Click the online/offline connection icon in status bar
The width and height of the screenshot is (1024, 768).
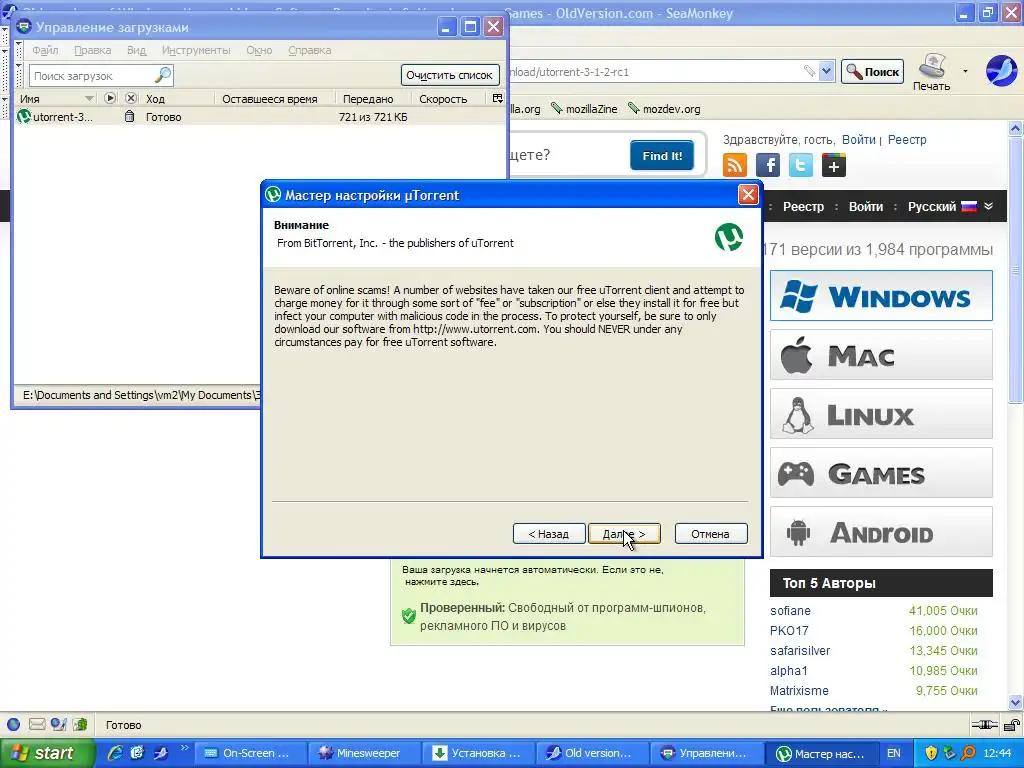click(x=984, y=724)
